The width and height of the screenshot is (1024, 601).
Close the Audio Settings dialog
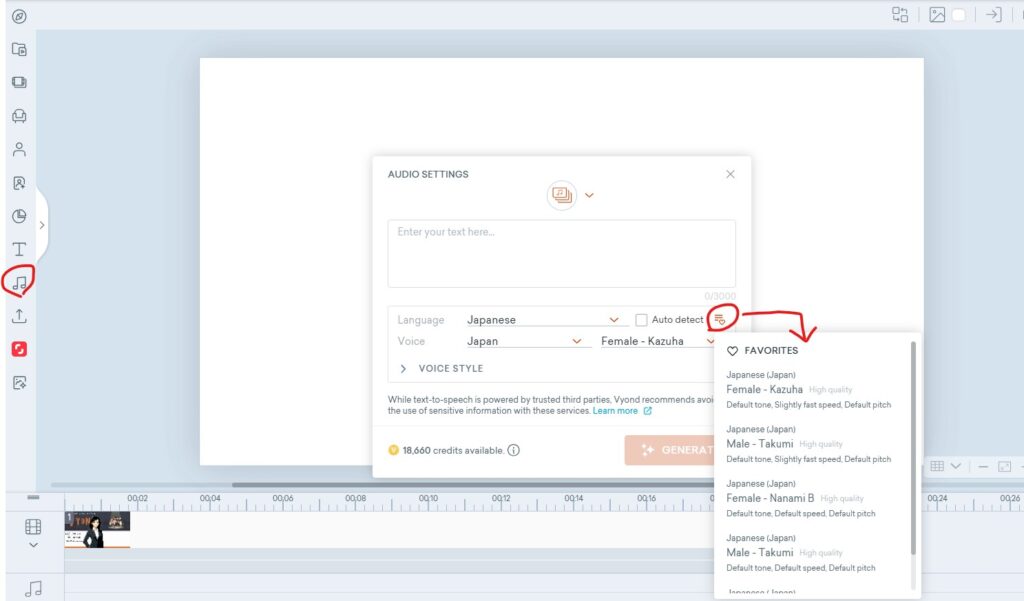[730, 174]
